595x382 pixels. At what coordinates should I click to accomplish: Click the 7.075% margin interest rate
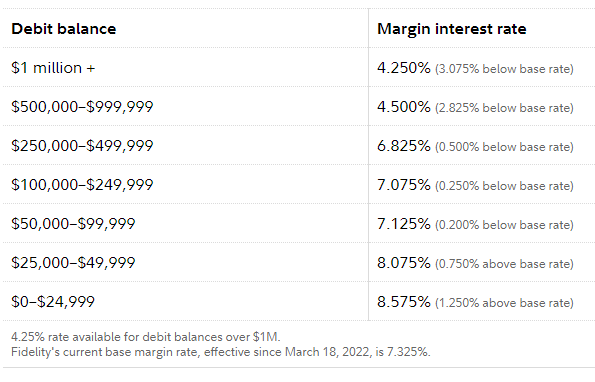(x=404, y=185)
